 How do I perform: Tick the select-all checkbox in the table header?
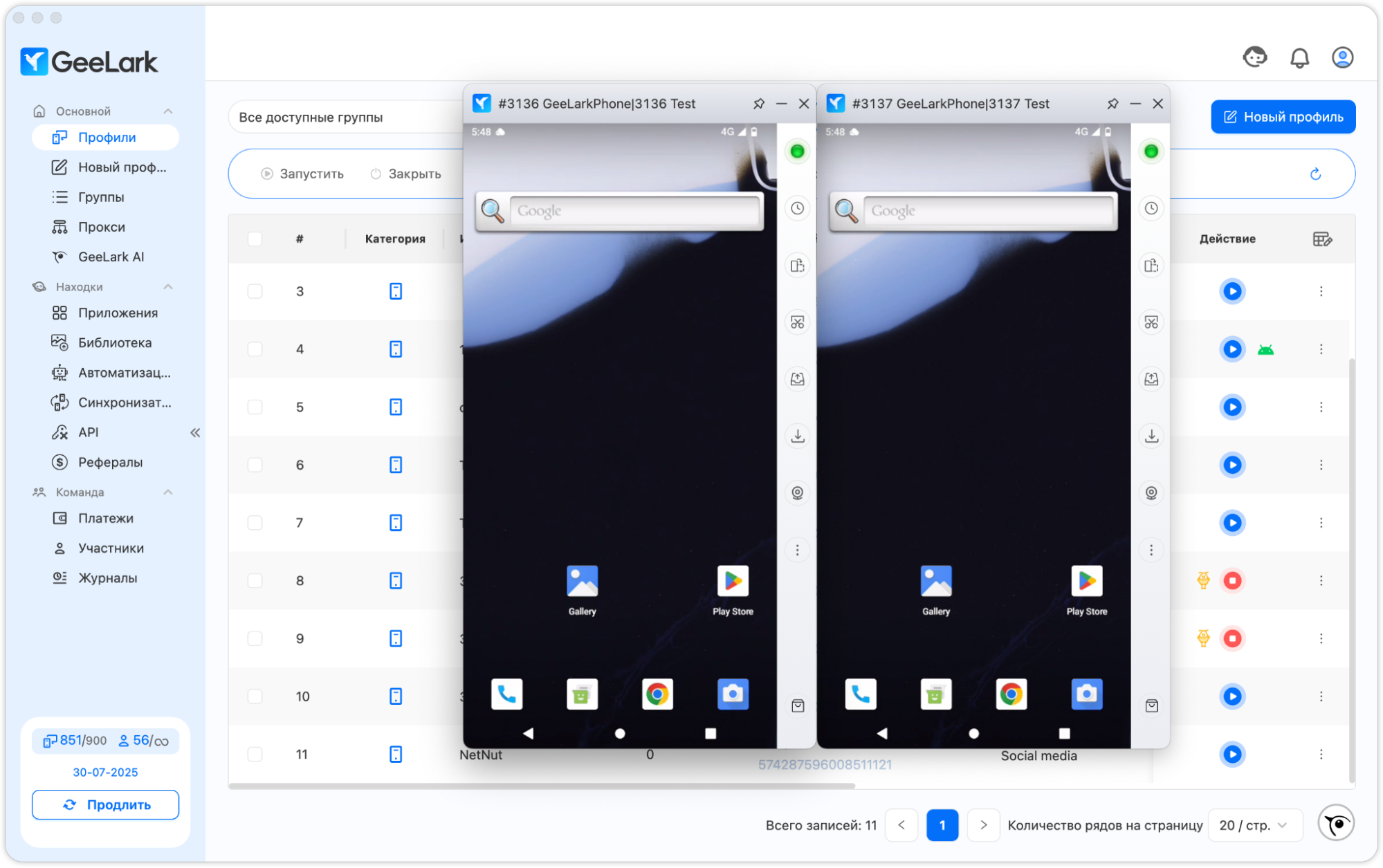(x=255, y=239)
